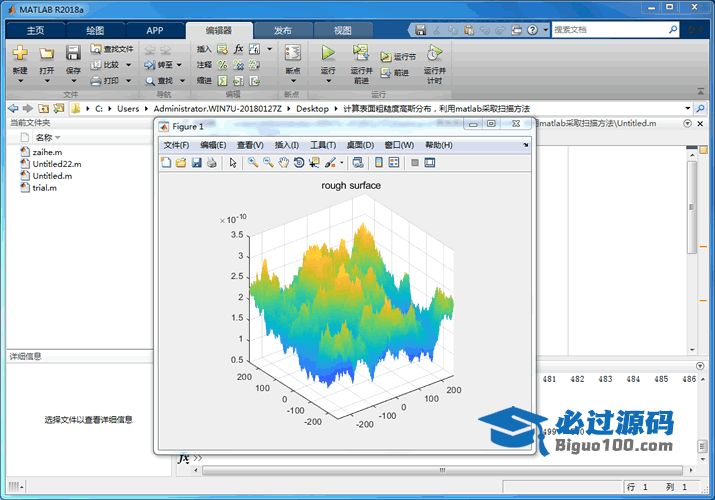Pick the Data Cursor tool in Figure toolbar
Screen dimensions: 715x500
[314, 162]
